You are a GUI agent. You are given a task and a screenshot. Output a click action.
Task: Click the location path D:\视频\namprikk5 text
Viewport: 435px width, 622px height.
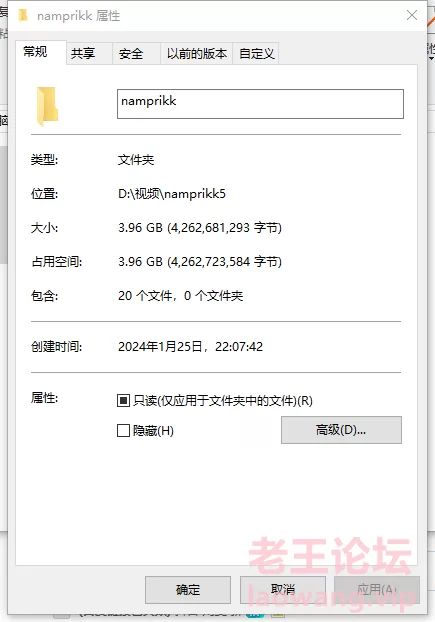tap(172, 194)
